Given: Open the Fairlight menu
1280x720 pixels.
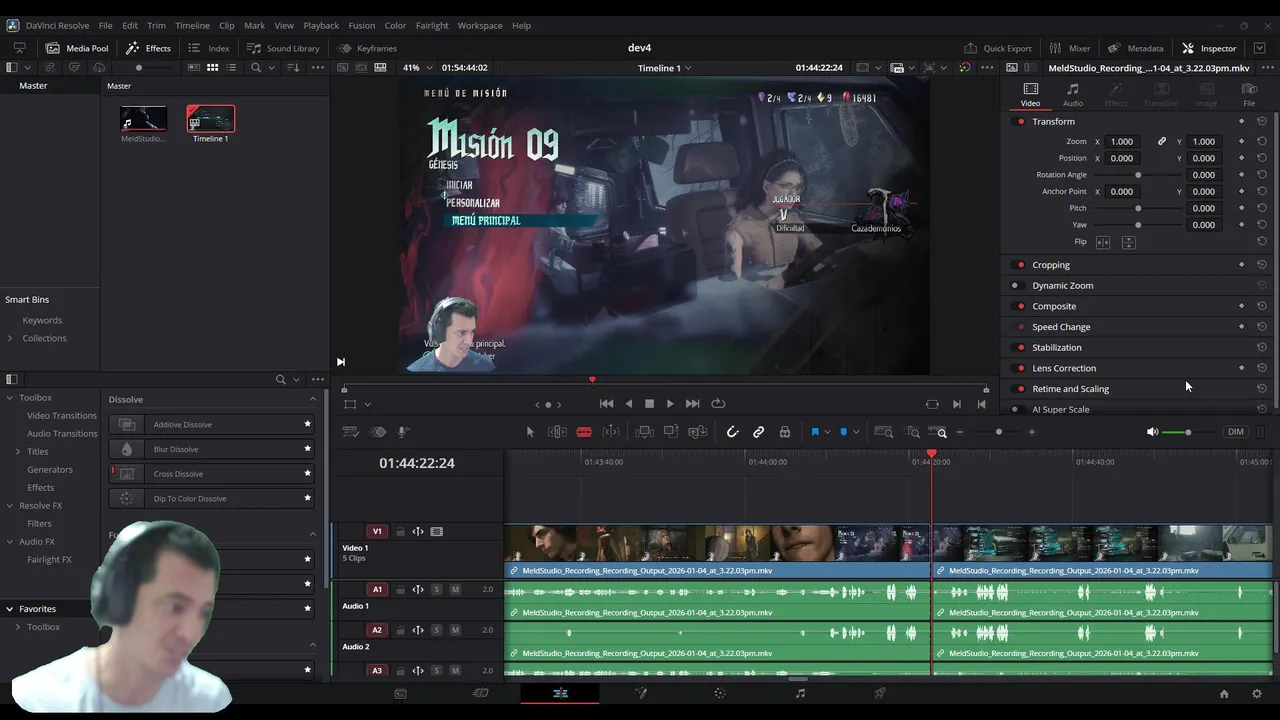Looking at the screenshot, I should click(x=433, y=25).
